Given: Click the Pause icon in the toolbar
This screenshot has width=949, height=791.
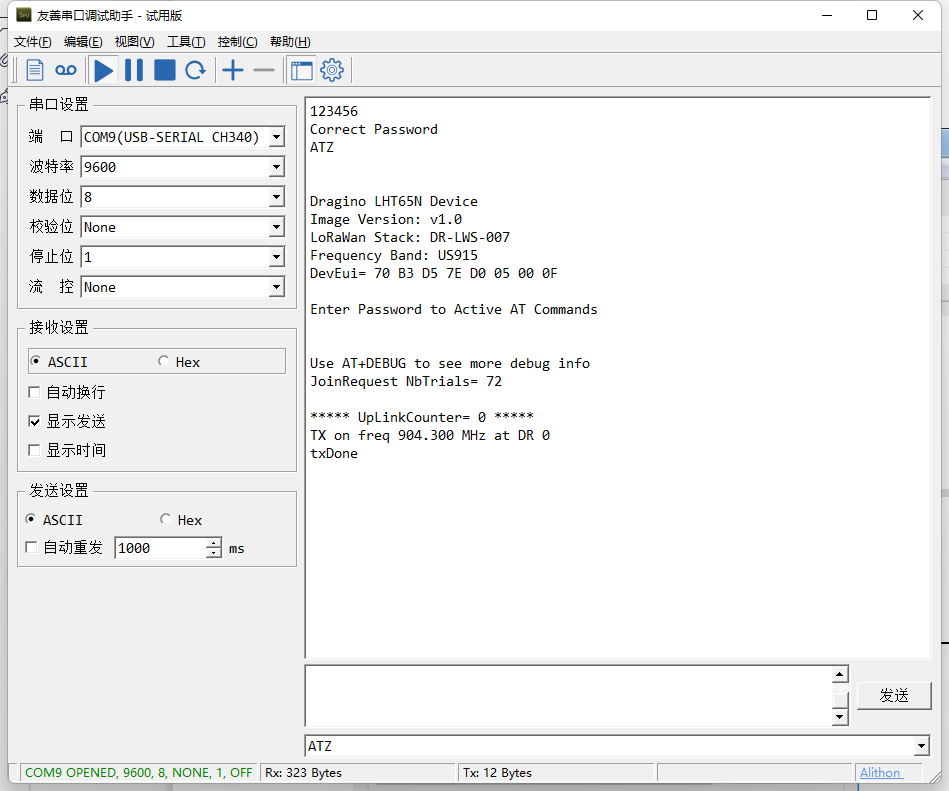Looking at the screenshot, I should (x=134, y=70).
